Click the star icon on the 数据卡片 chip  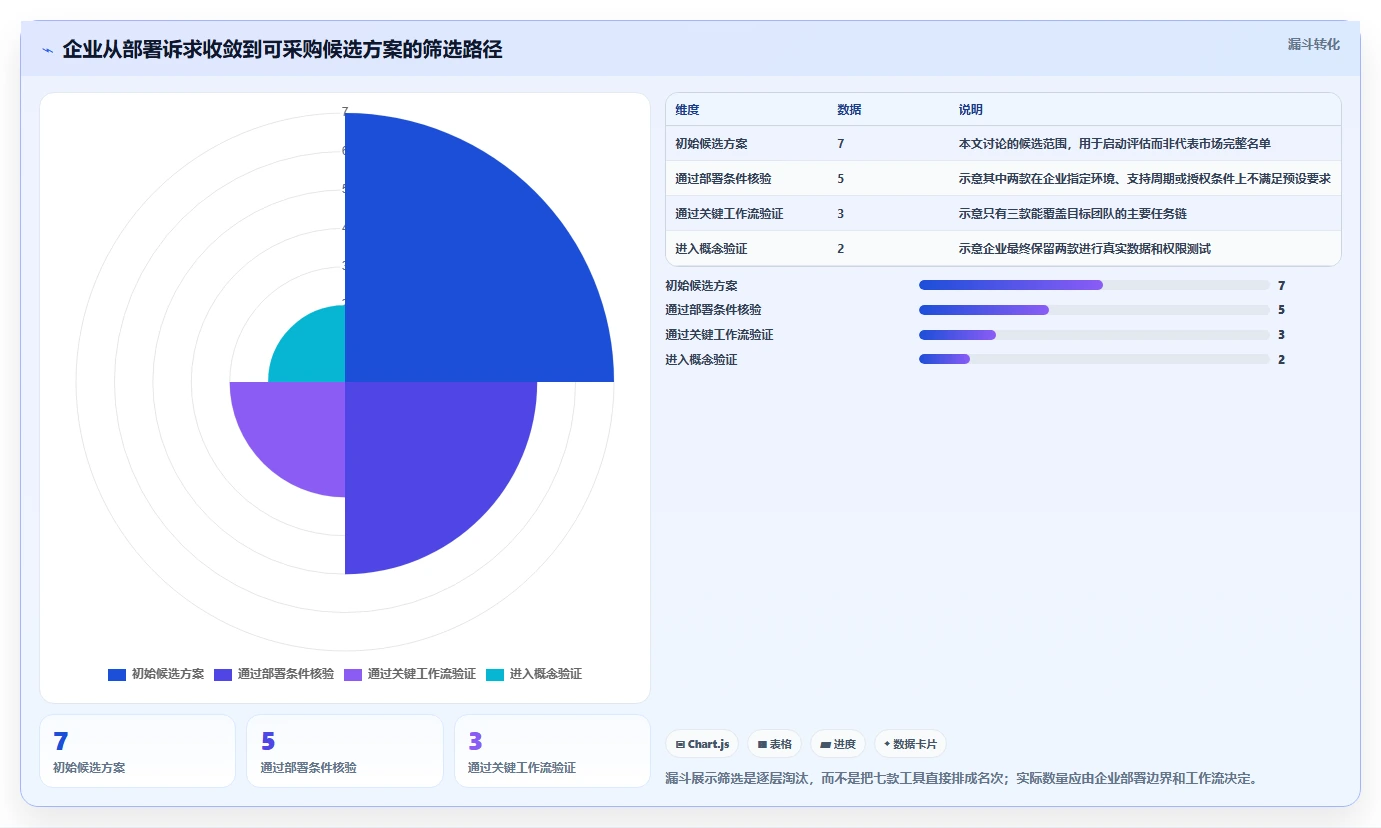coord(887,744)
